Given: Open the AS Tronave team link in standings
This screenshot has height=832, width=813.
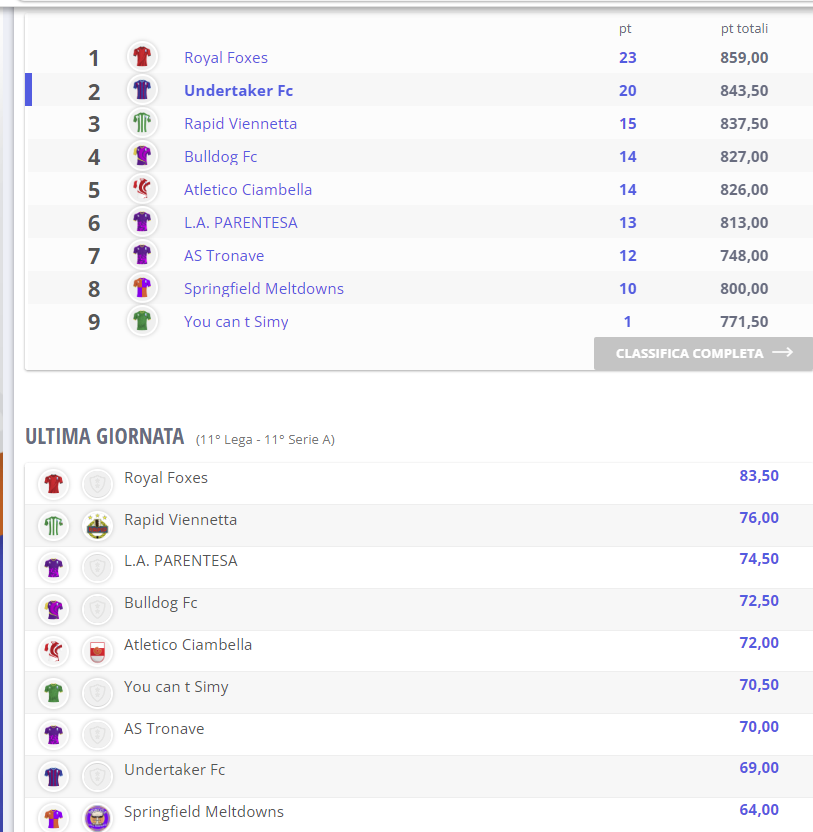Looking at the screenshot, I should click(223, 255).
